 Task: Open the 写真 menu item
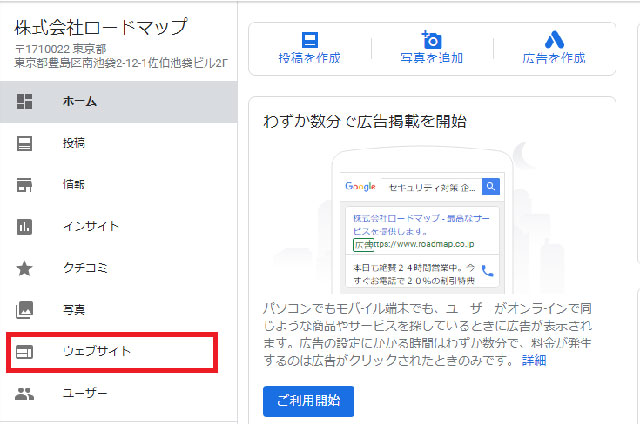pos(119,310)
